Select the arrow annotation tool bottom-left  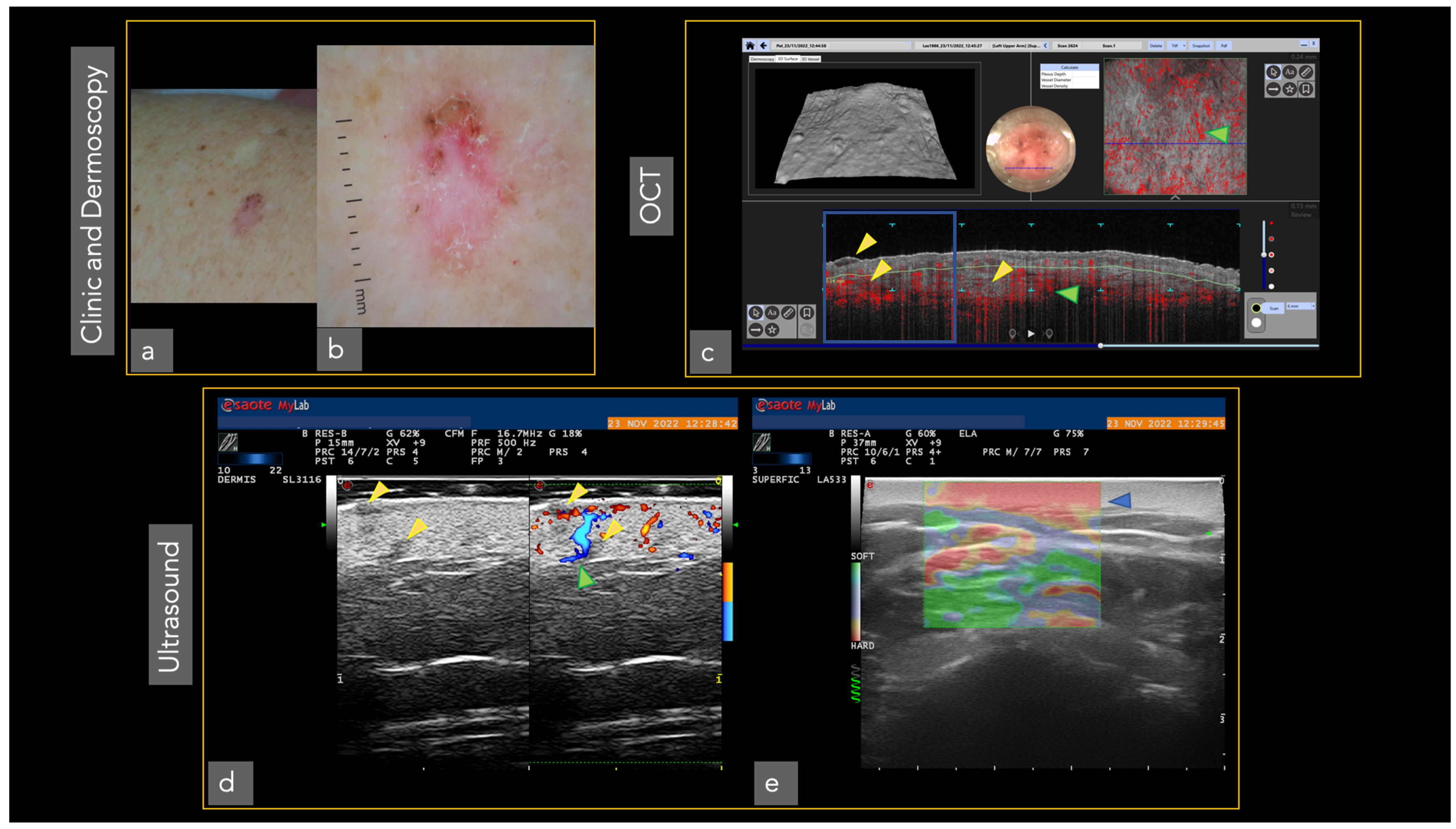point(755,330)
